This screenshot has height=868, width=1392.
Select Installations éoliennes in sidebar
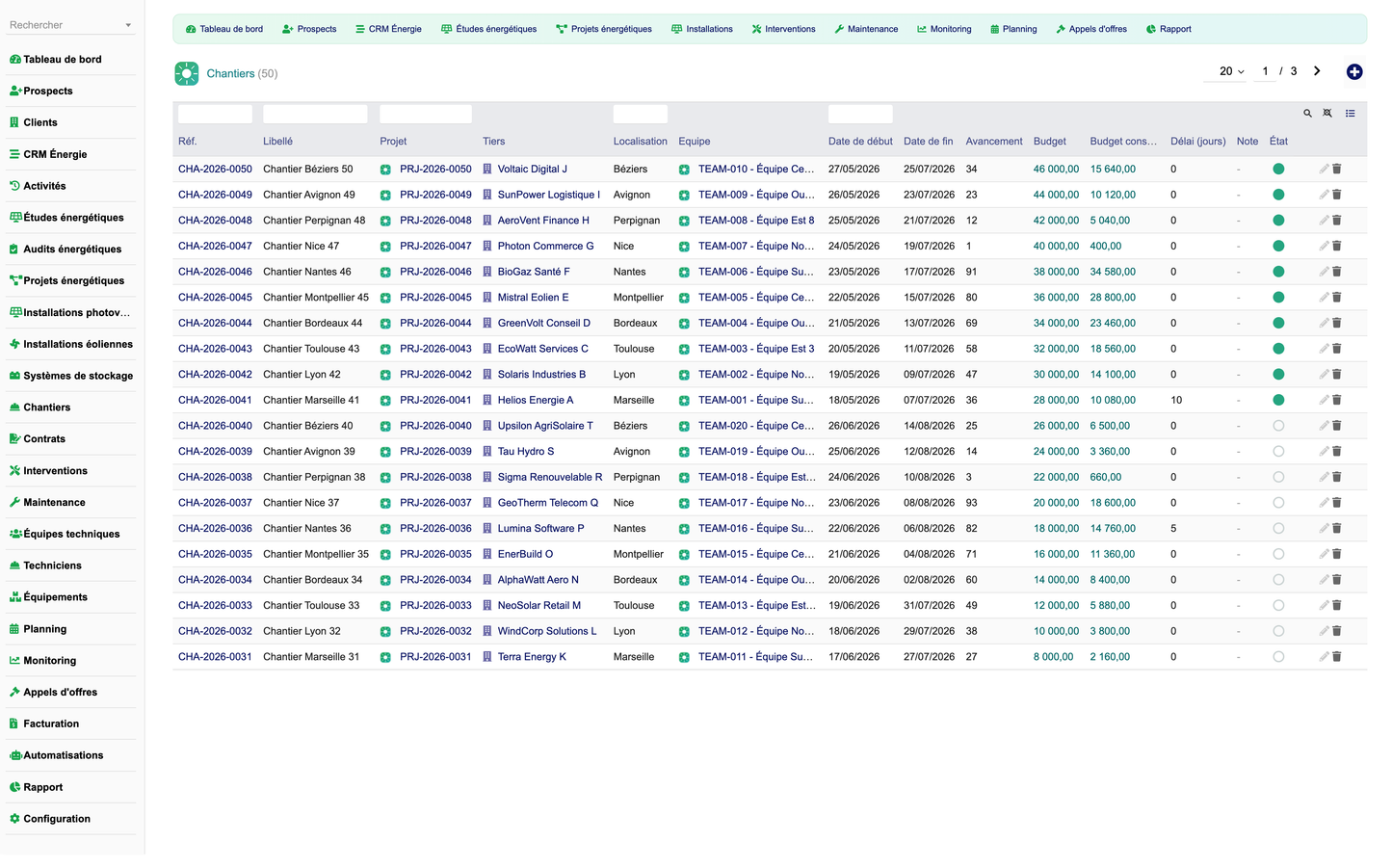click(x=71, y=344)
